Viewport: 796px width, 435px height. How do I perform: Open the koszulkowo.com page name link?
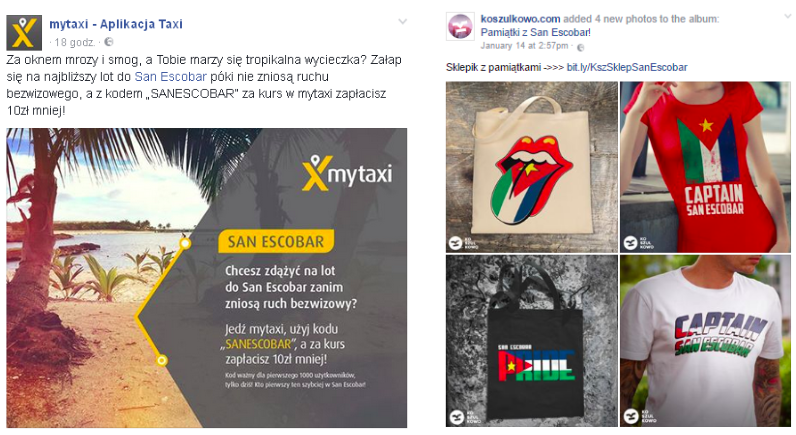point(520,19)
